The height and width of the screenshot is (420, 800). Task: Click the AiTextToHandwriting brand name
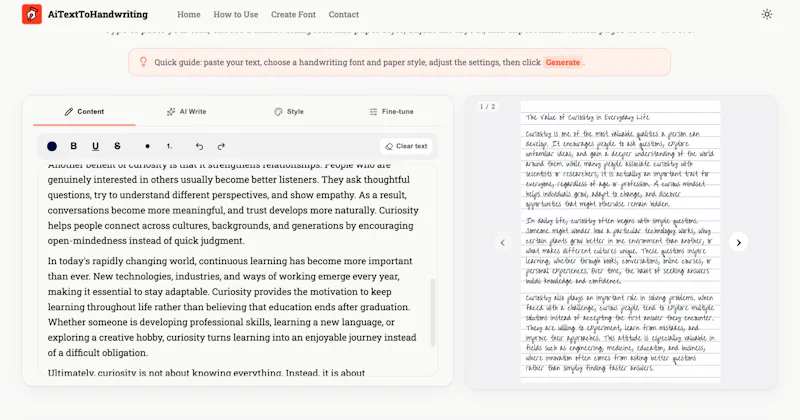tap(98, 14)
